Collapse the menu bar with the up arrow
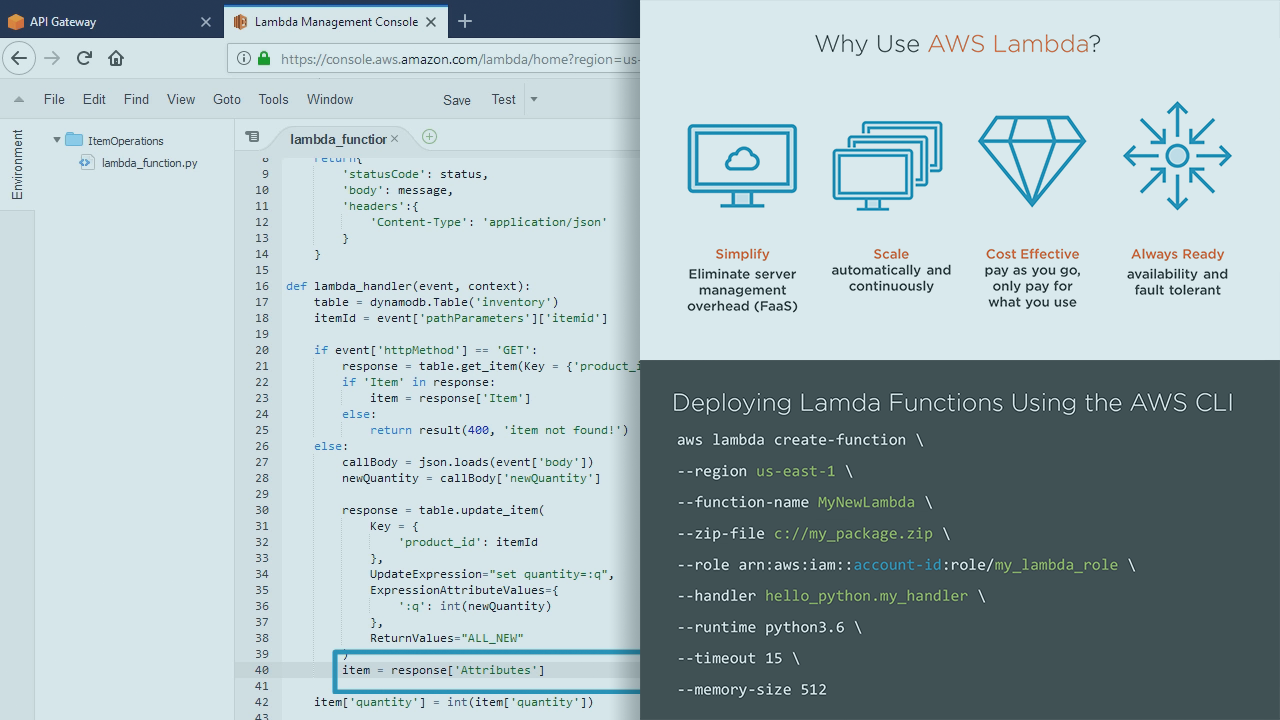The image size is (1280, 720). (x=19, y=100)
